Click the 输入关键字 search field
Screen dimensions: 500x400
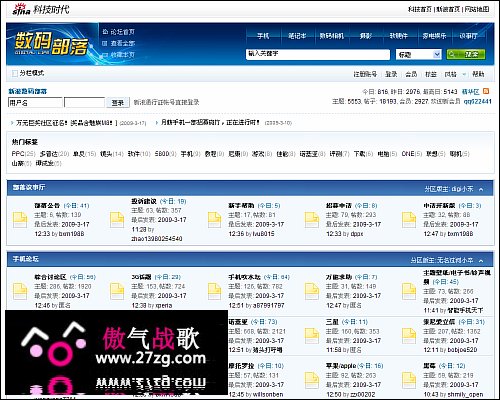[318, 54]
